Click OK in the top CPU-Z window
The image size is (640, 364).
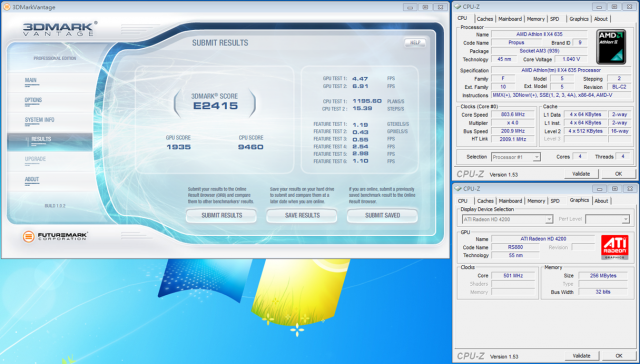[618, 174]
